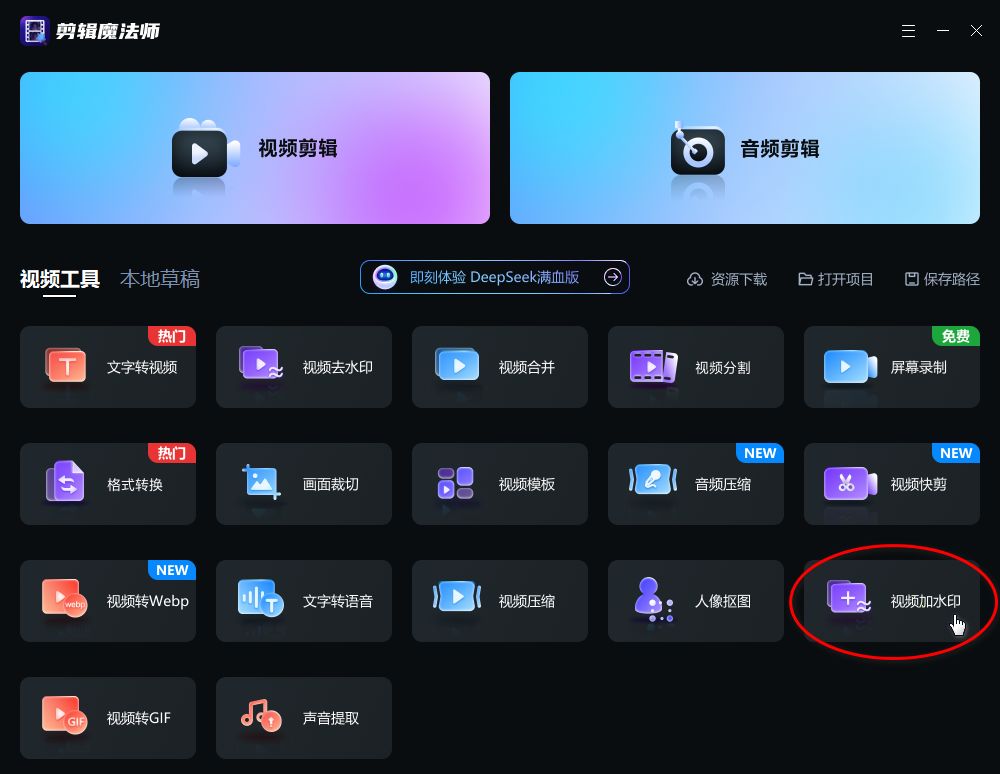1000x774 pixels.
Task: Click the 视频转Webp tool icon
Action: [64, 598]
